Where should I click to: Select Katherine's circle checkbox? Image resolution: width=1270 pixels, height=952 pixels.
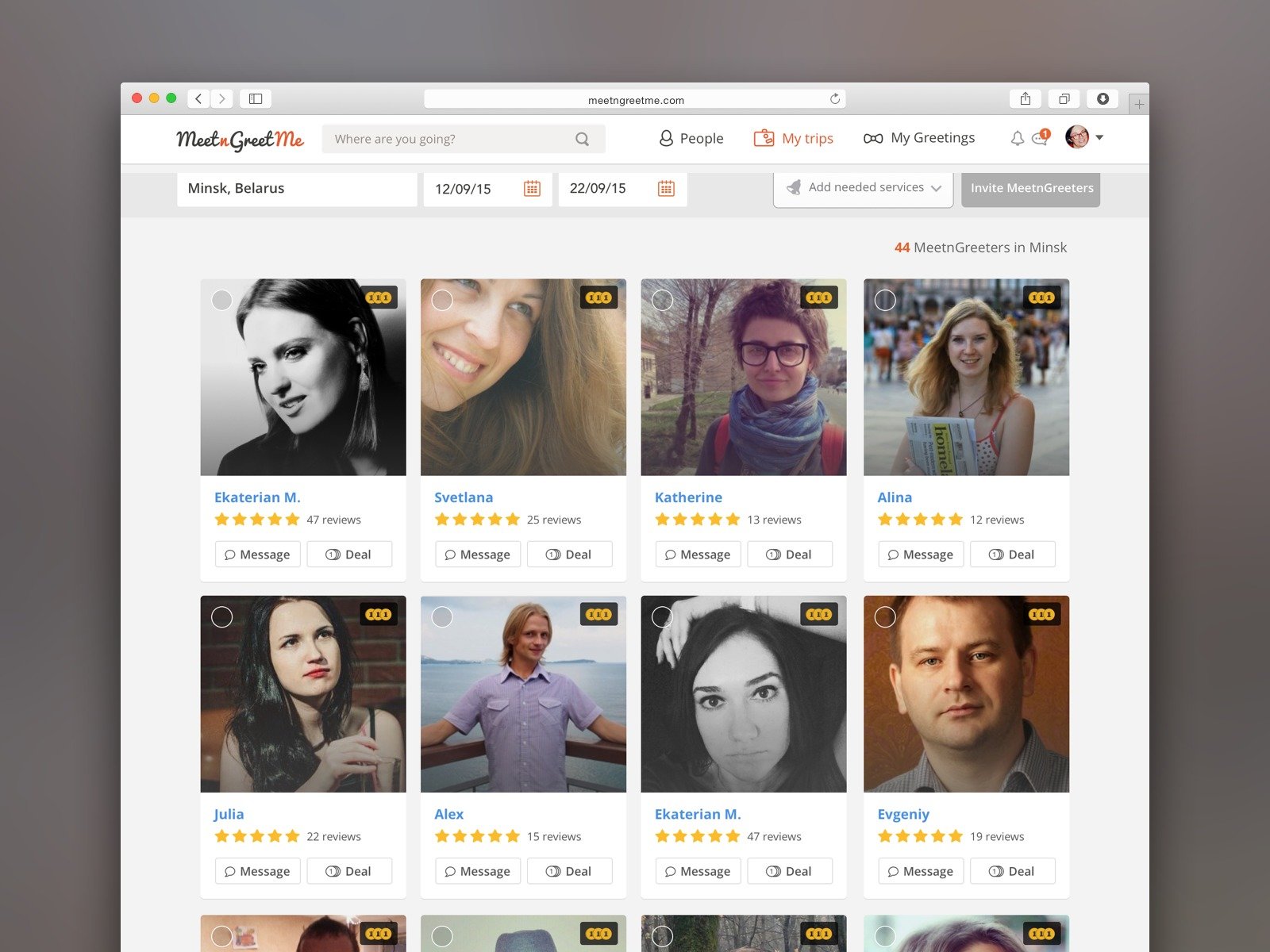pyautogui.click(x=662, y=300)
